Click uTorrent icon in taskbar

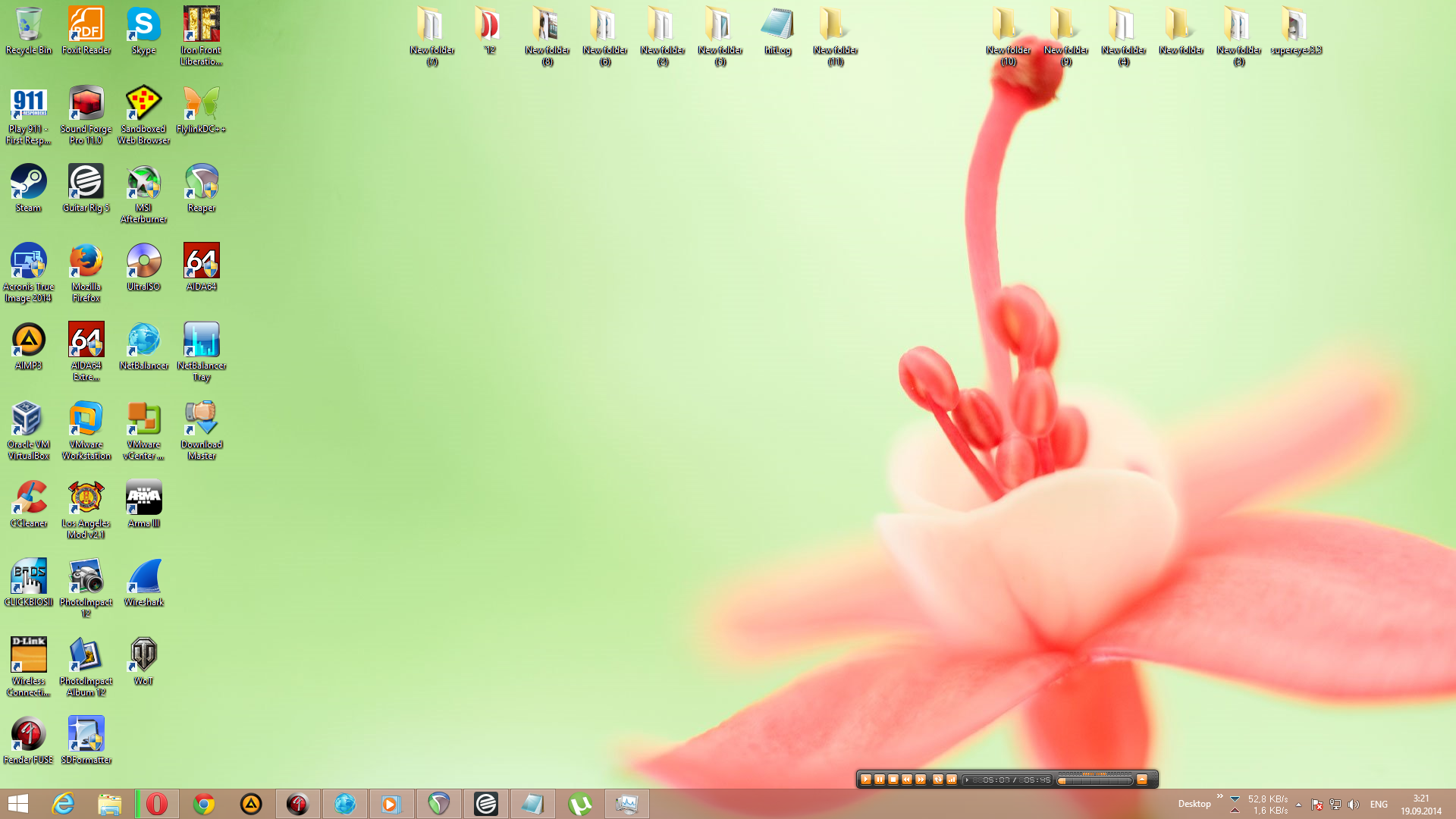tap(580, 804)
